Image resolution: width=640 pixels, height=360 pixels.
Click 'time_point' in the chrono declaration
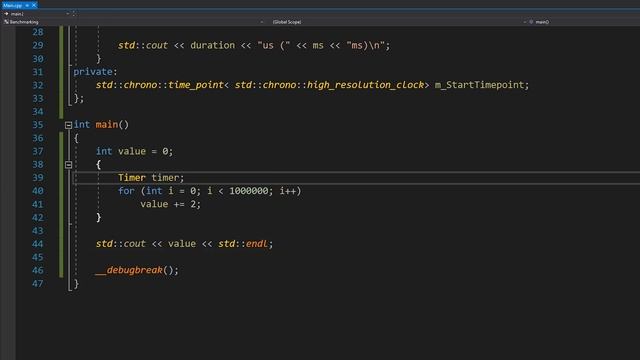pos(196,85)
